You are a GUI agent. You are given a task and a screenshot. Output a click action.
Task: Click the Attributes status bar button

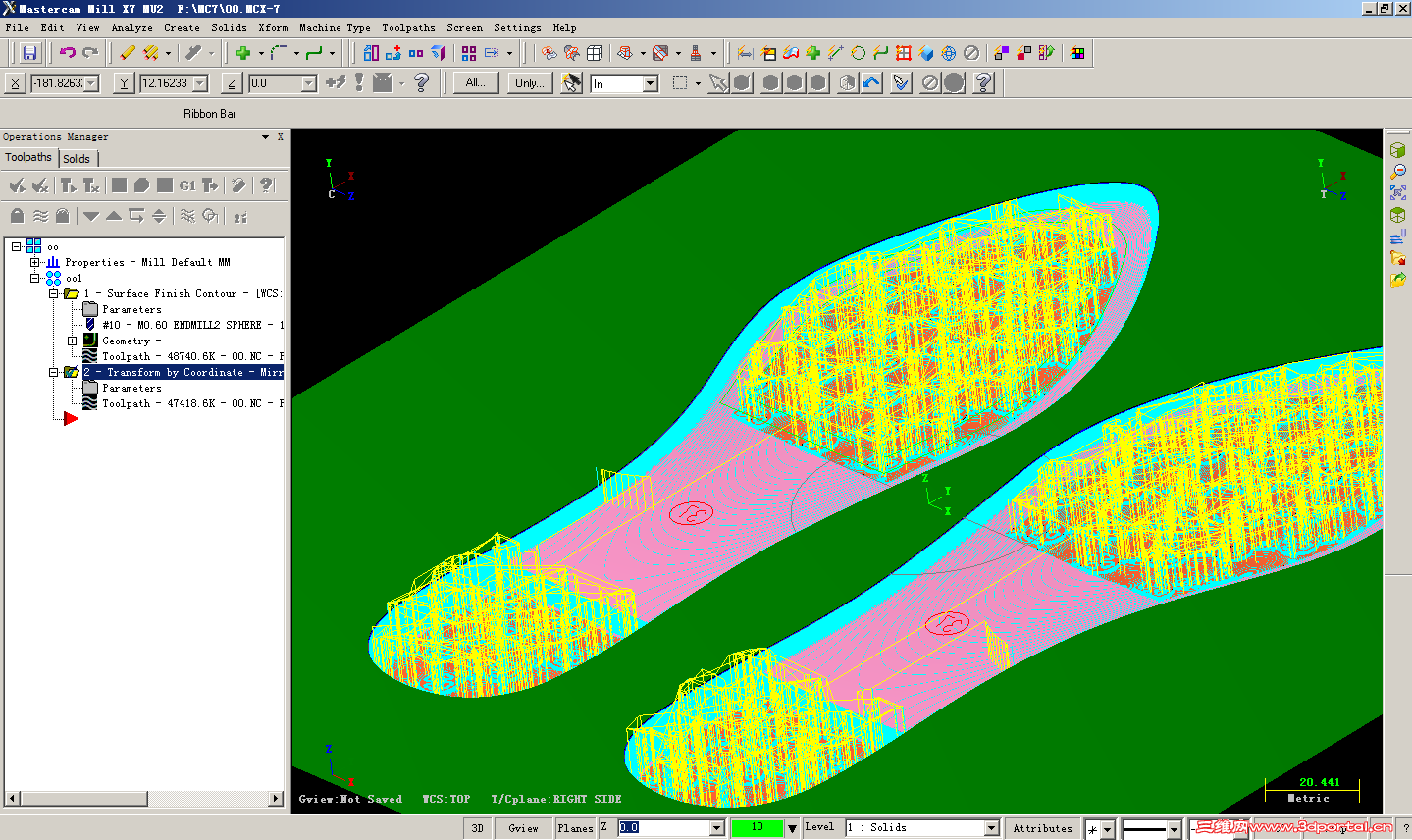click(1042, 828)
